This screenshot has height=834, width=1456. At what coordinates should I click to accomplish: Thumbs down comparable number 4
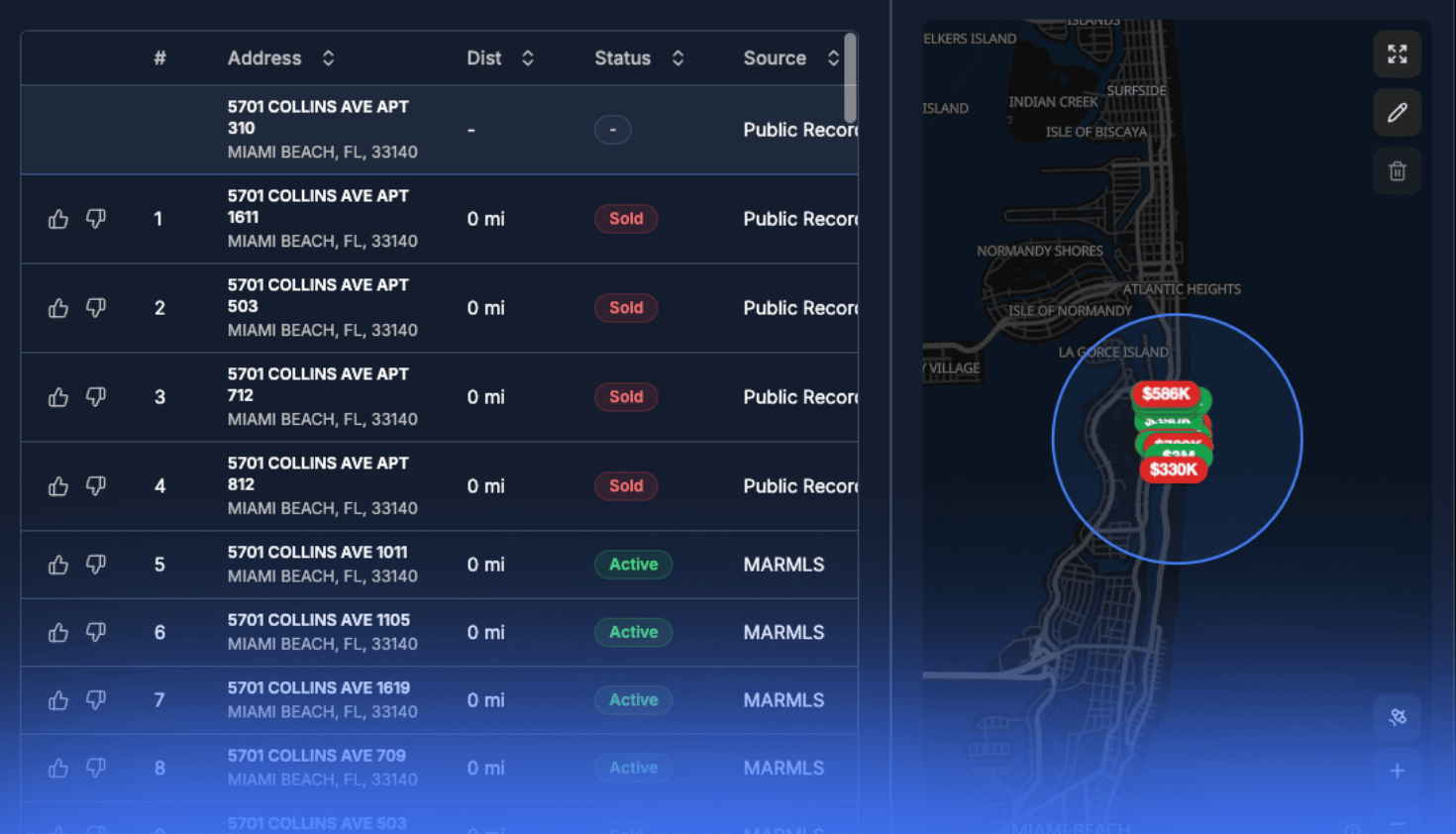[x=96, y=486]
